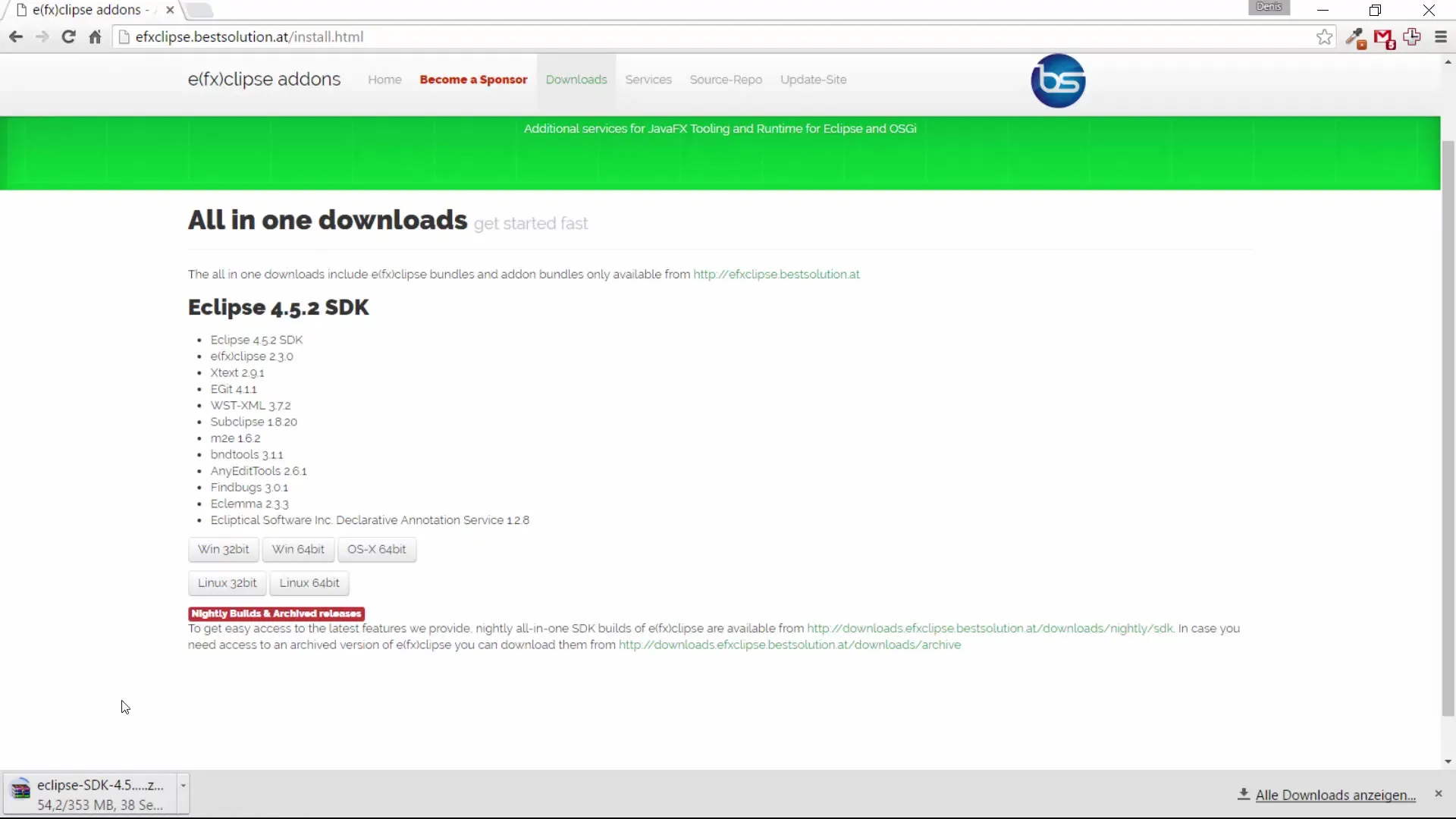This screenshot has width=1456, height=819.
Task: Open the Chrome hamburger menu
Action: click(1441, 36)
